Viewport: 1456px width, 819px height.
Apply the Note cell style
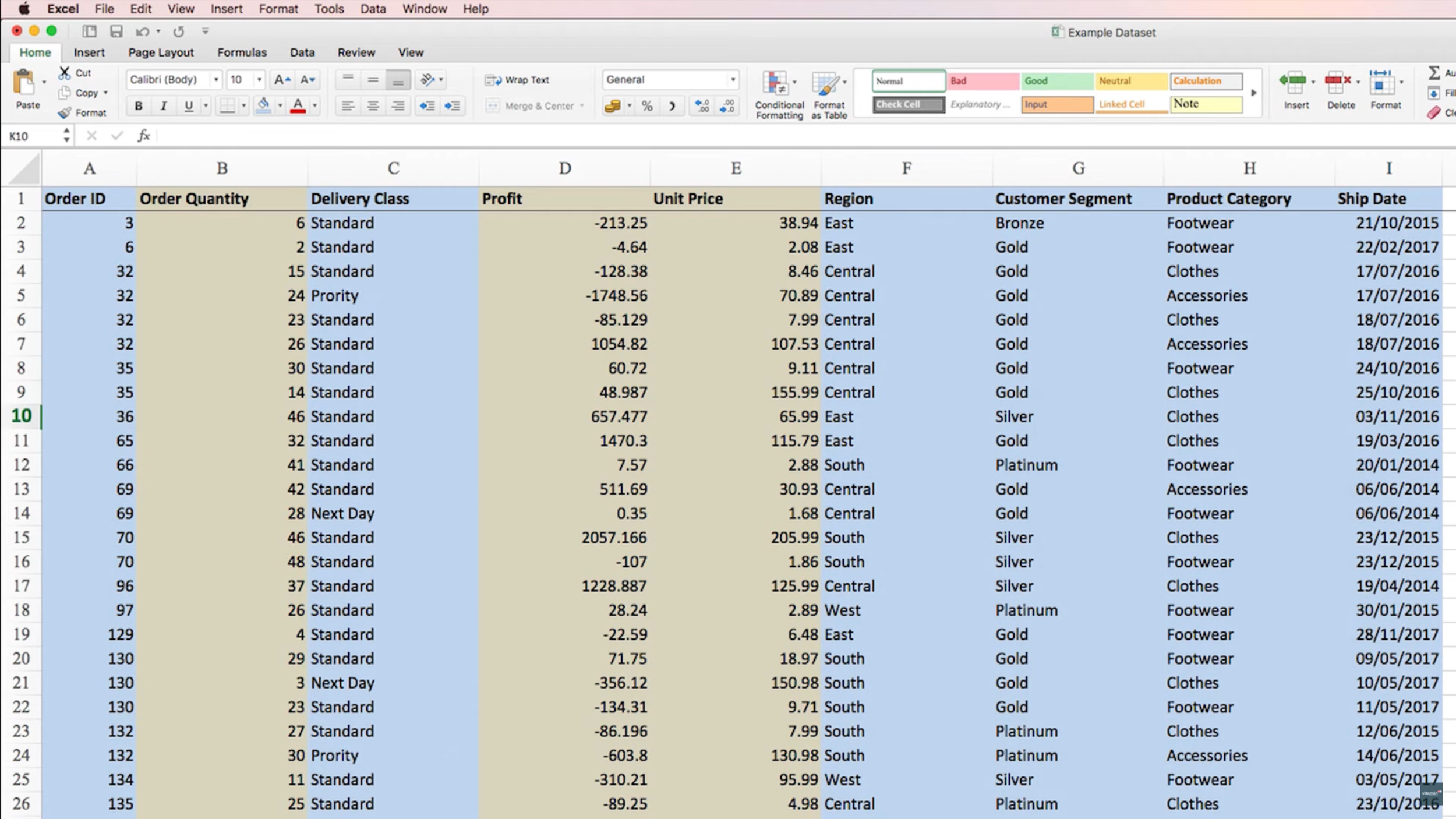pos(1206,104)
